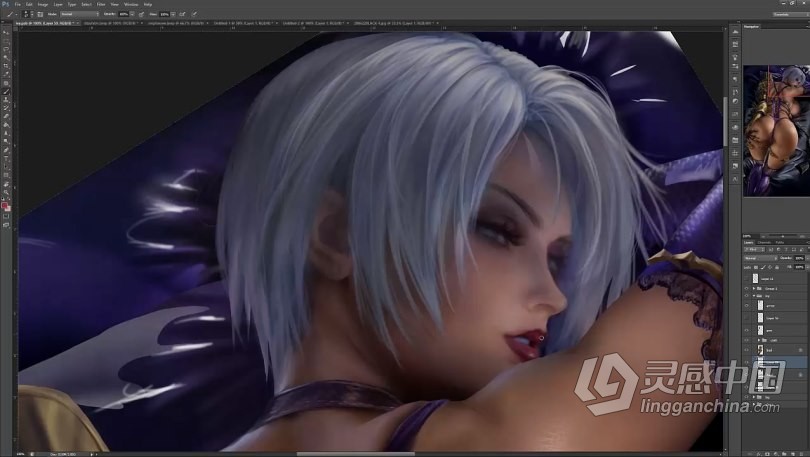Open the Filter menu

click(101, 4)
